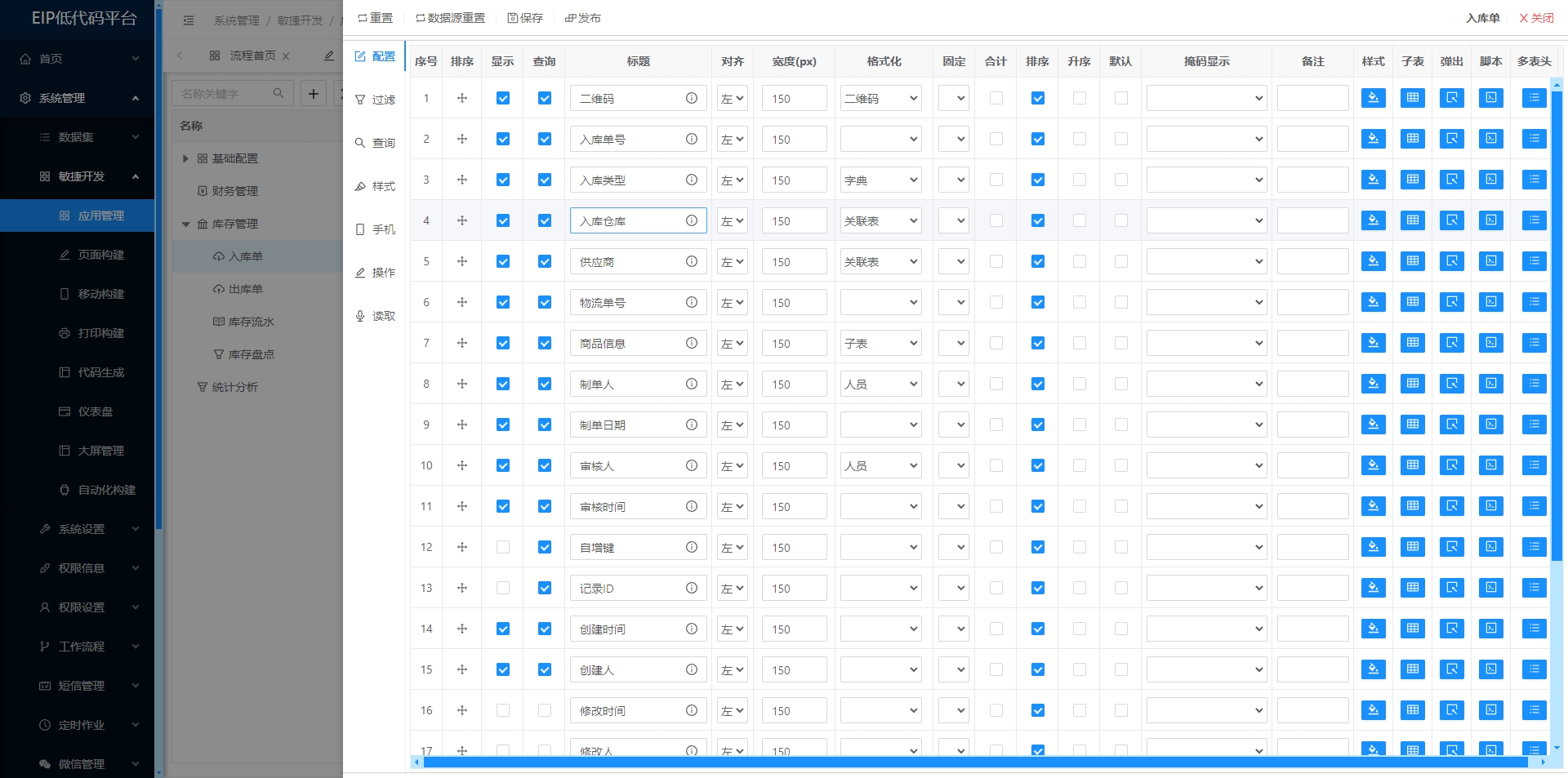The image size is (1568, 778).
Task: Click the width (宽度) input field in row 8 (制单人)
Action: (795, 384)
